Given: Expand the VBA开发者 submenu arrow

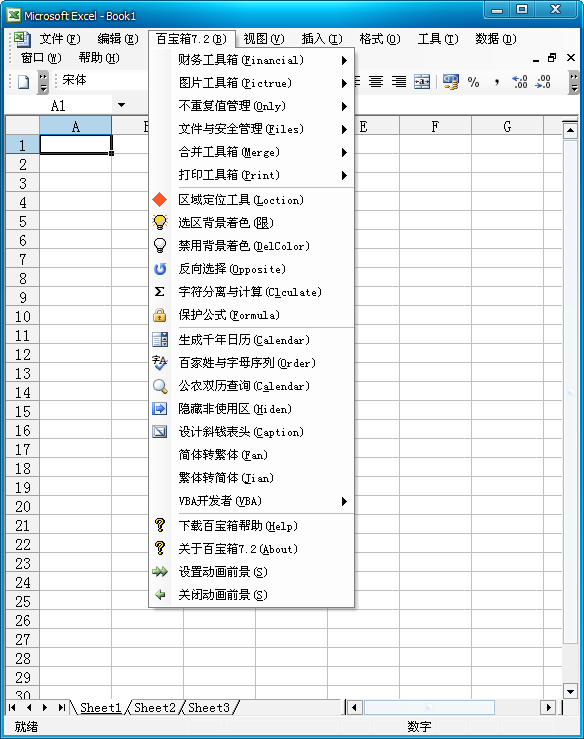Looking at the screenshot, I should click(344, 501).
